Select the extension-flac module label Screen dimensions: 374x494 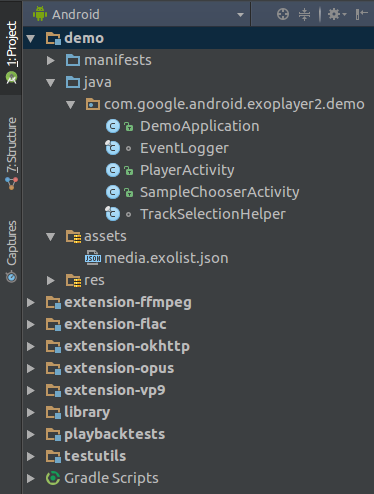115,324
